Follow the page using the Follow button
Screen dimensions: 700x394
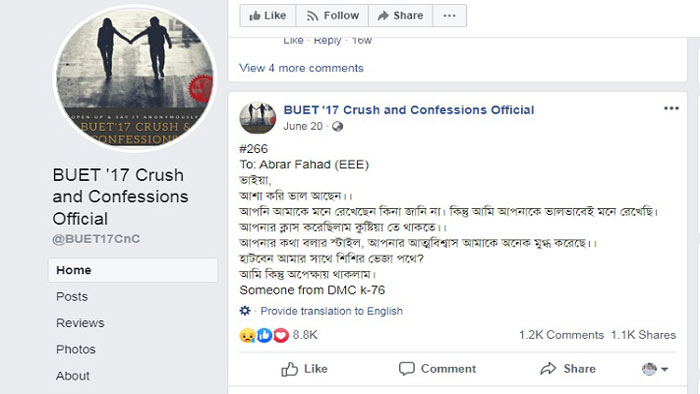click(x=332, y=16)
